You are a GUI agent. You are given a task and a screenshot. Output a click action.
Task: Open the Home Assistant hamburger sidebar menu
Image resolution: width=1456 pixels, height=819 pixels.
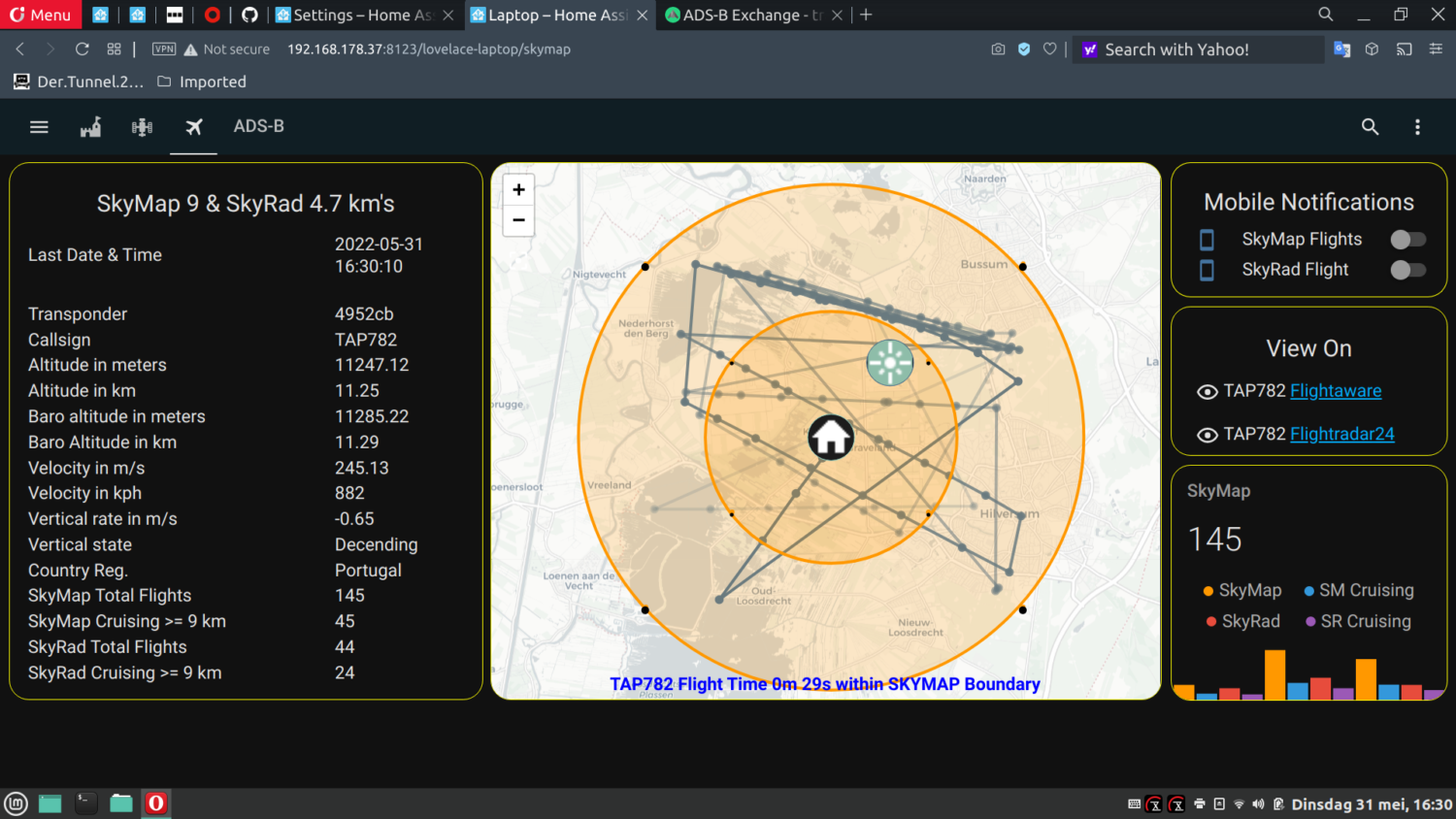click(x=39, y=127)
